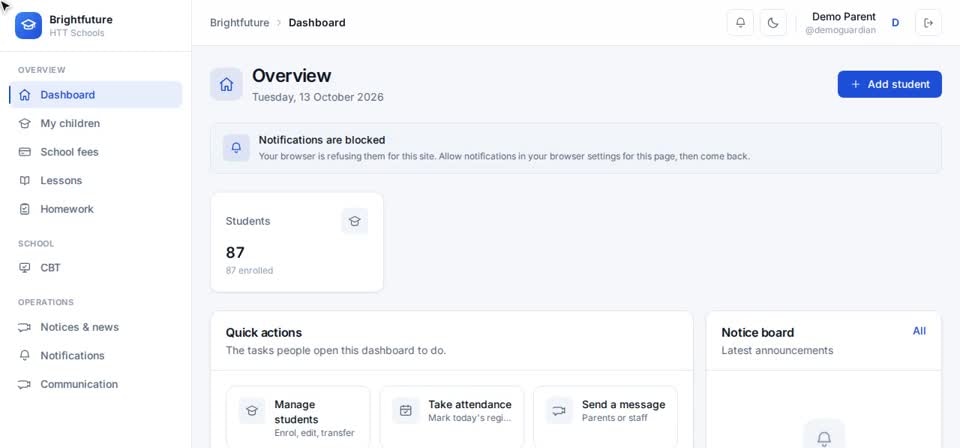Click the @demoguardian username text
This screenshot has width=960, height=448.
click(x=840, y=30)
